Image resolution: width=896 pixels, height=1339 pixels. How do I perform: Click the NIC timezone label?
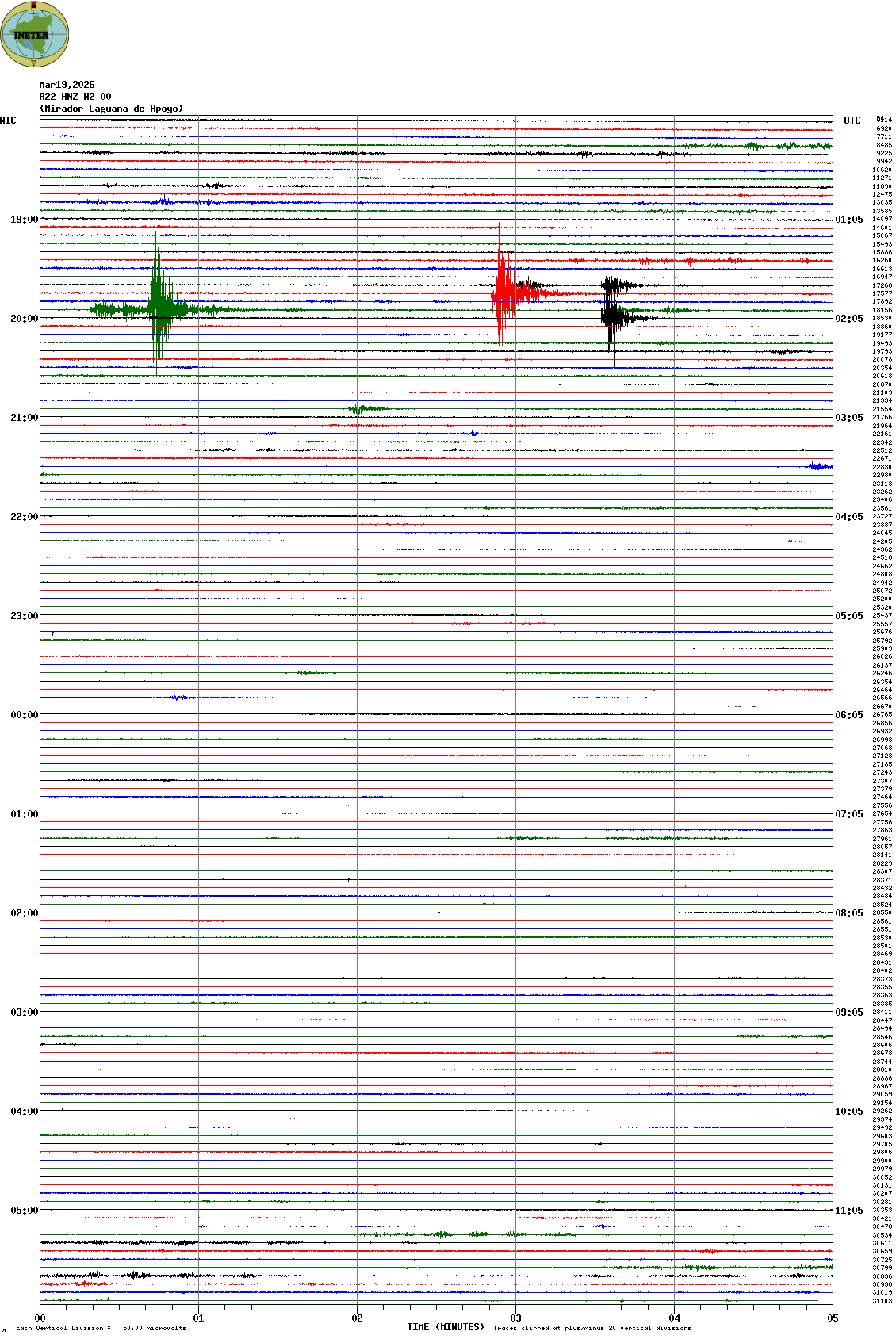[8, 121]
